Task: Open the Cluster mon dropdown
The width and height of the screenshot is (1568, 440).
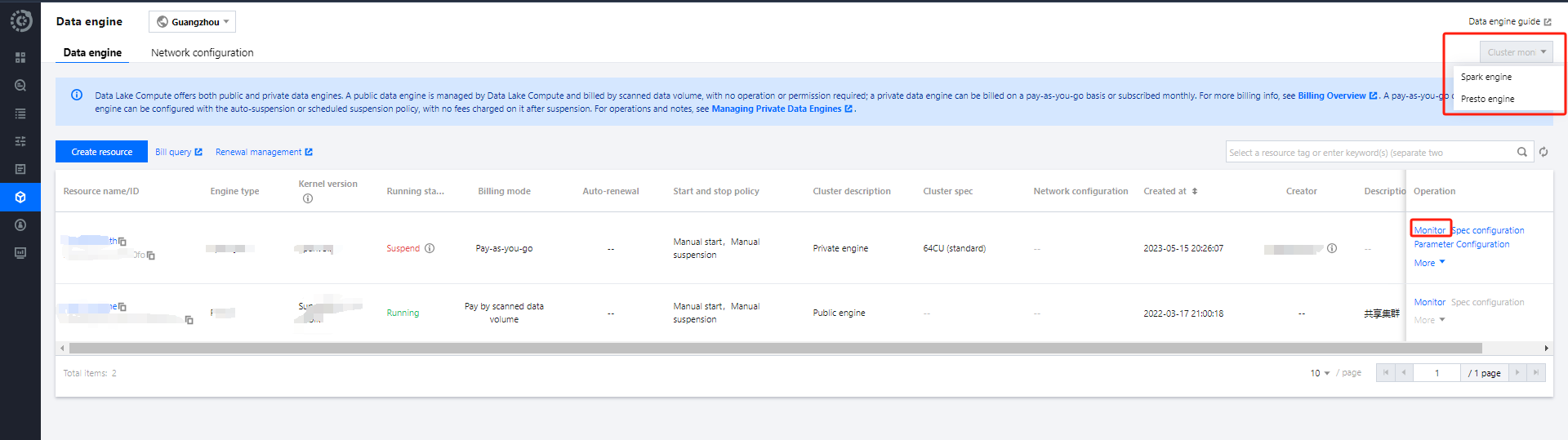Action: coord(1516,52)
